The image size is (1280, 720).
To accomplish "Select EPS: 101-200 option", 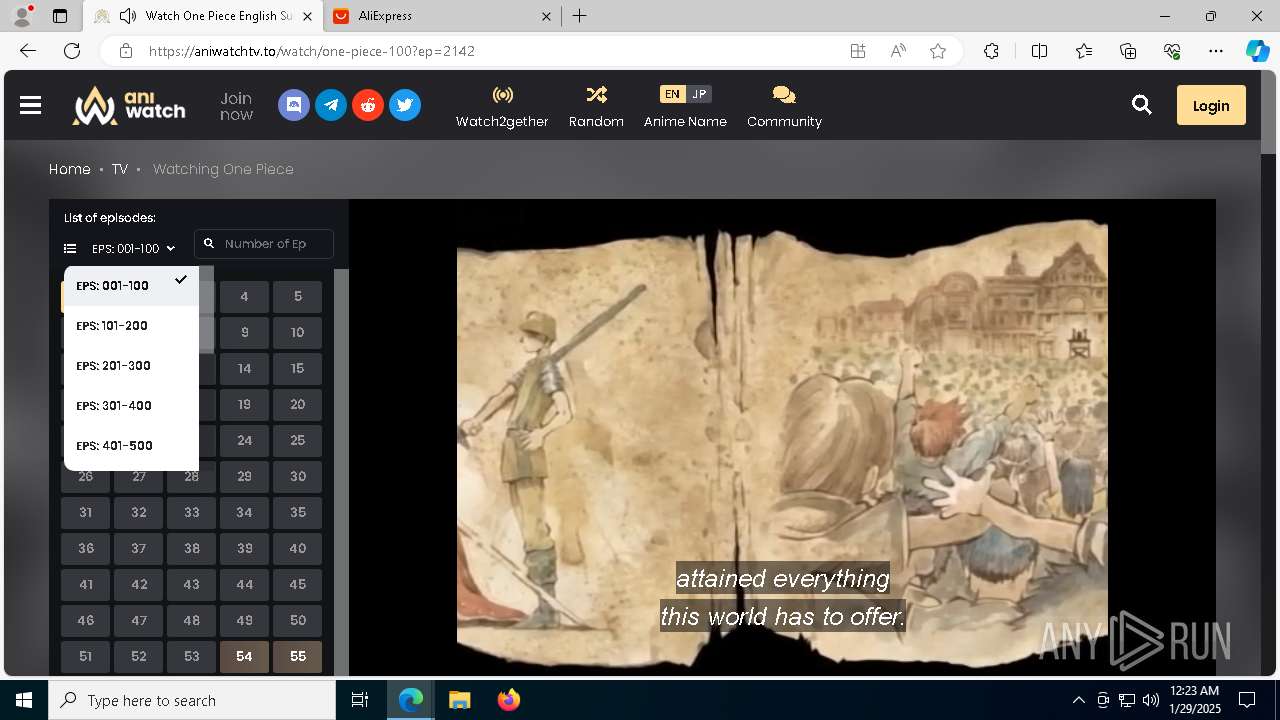I will click(x=131, y=326).
